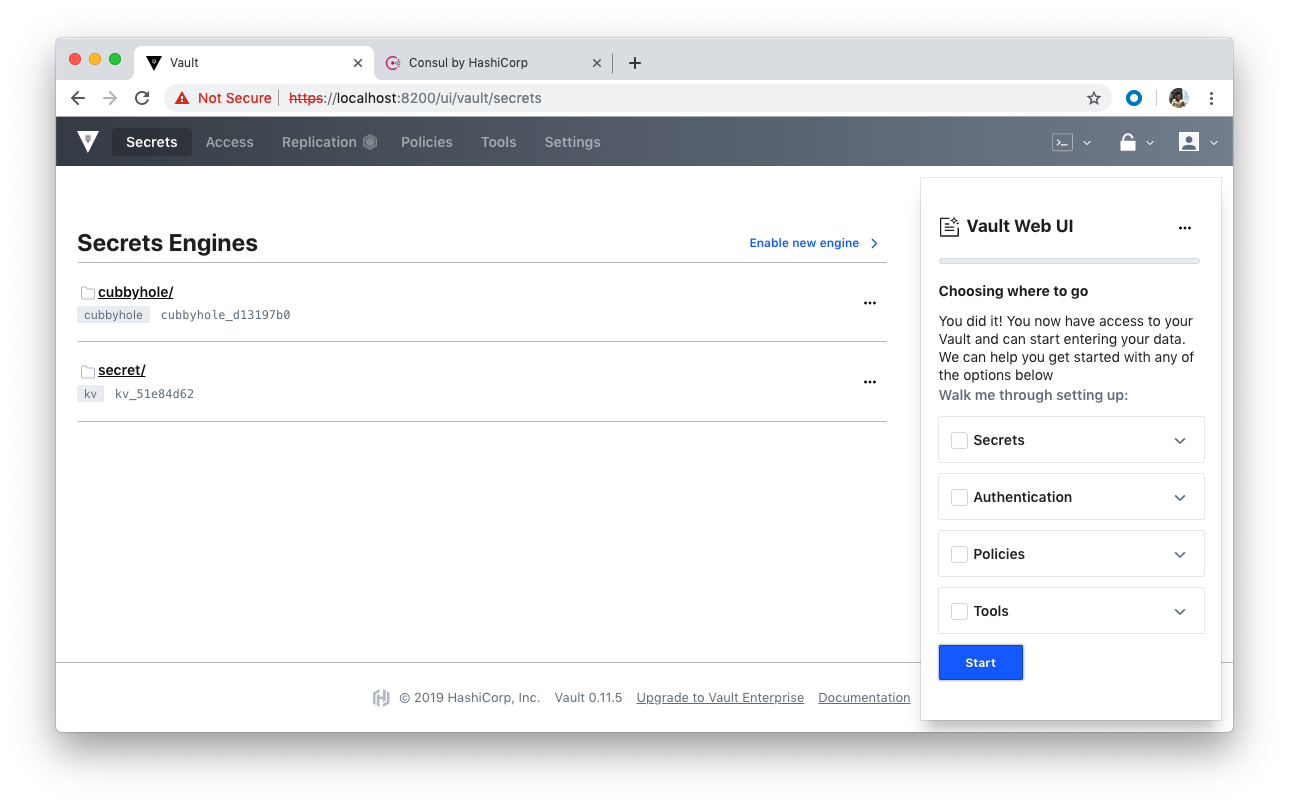
Task: Open the user profile icon
Action: pyautogui.click(x=1189, y=142)
